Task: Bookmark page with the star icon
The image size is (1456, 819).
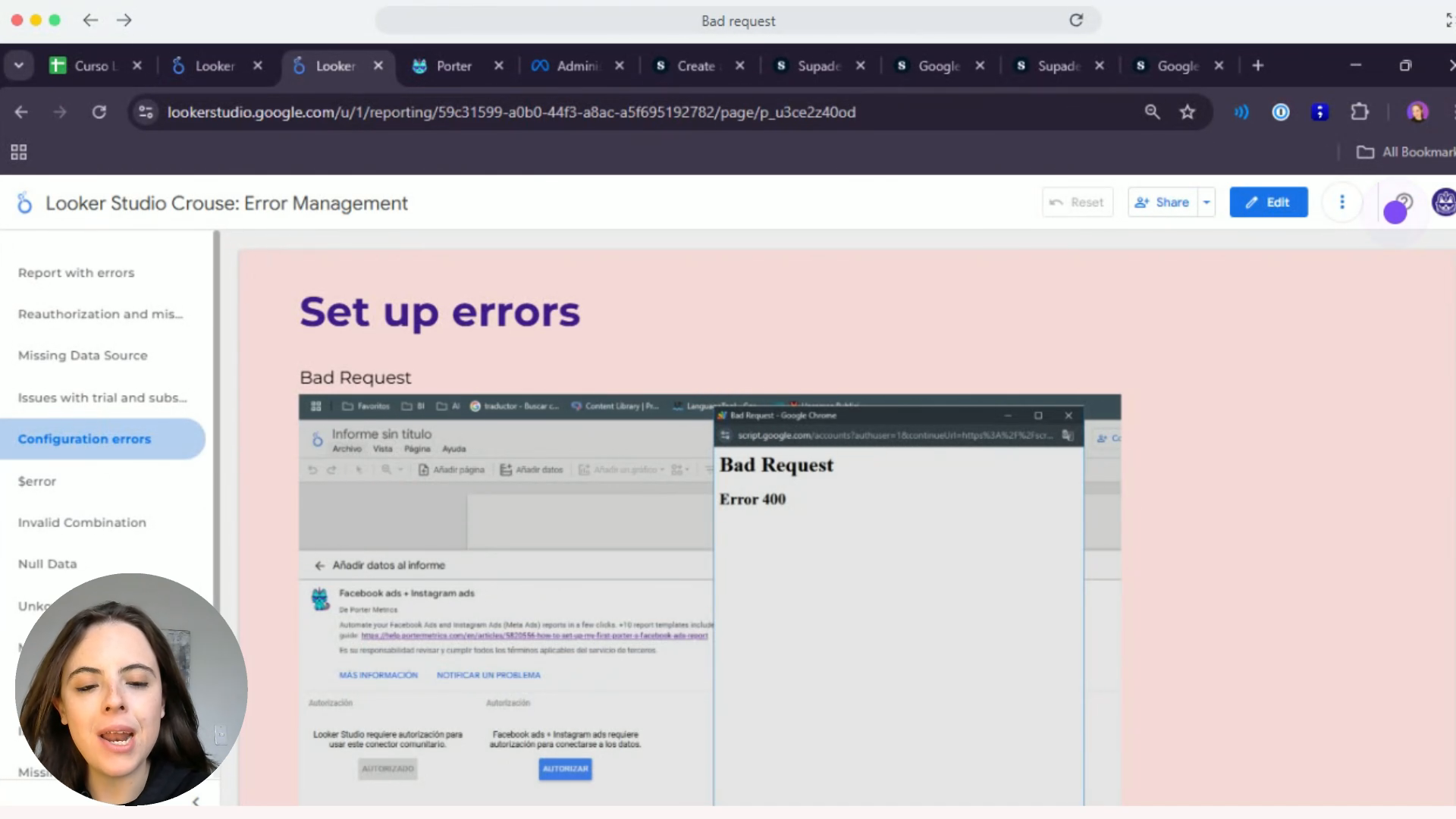Action: pos(1188,112)
